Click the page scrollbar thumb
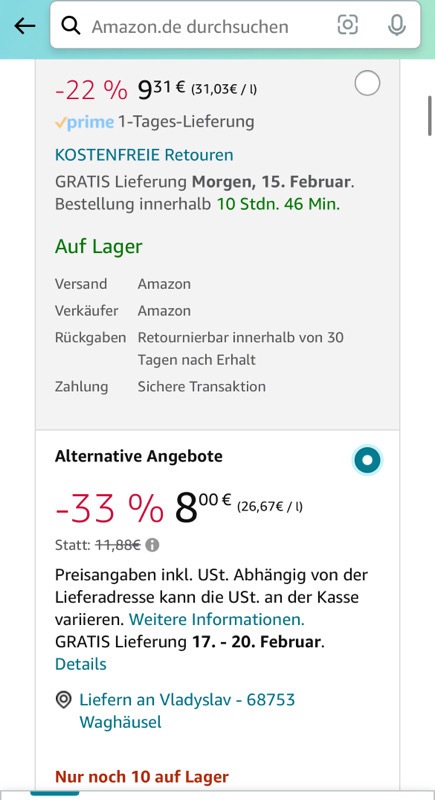The width and height of the screenshot is (435, 800). click(429, 115)
